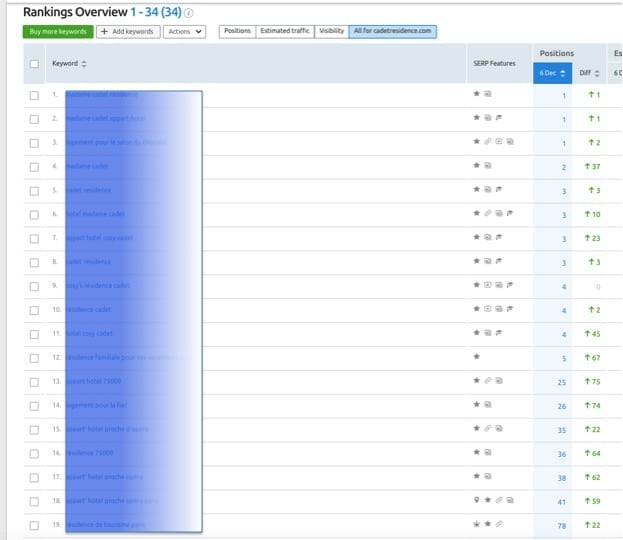Sort by the Diff column header
Screen dimensions: 623x540
(588, 73)
